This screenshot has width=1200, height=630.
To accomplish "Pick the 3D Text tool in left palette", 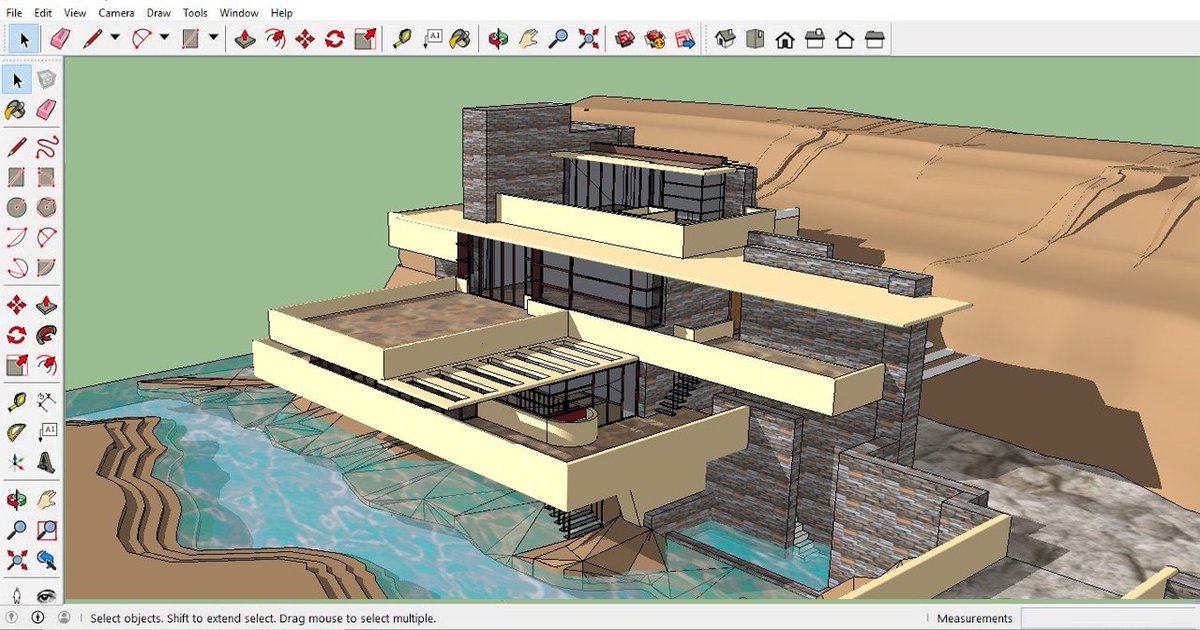I will pyautogui.click(x=46, y=462).
